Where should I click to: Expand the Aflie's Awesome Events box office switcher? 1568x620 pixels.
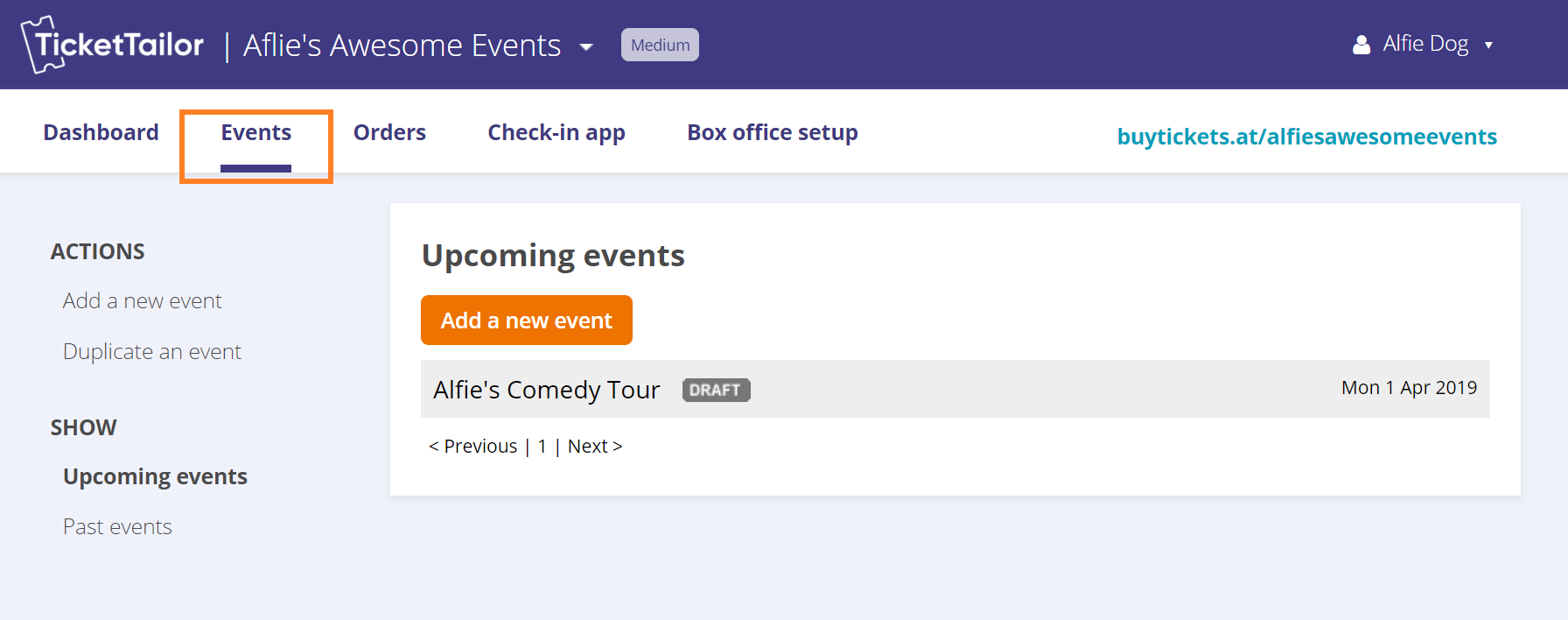point(586,46)
